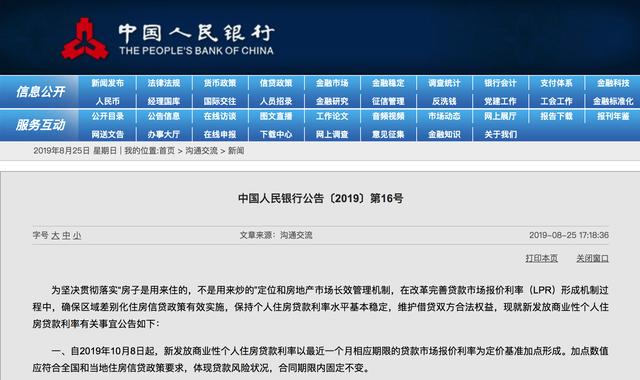Screen dimensions: 640x380
Task: Go to 网送文告
Action: click(x=108, y=134)
